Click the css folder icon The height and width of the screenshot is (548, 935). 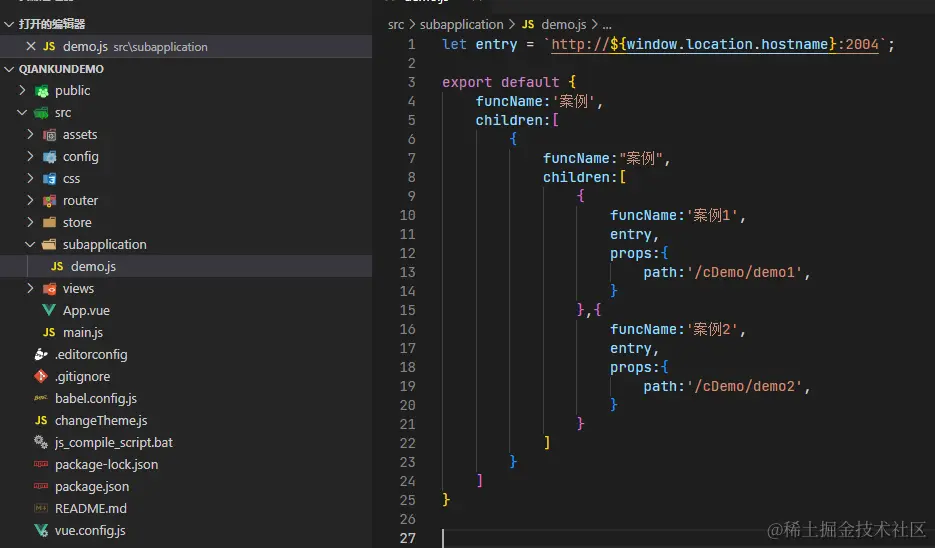(49, 179)
